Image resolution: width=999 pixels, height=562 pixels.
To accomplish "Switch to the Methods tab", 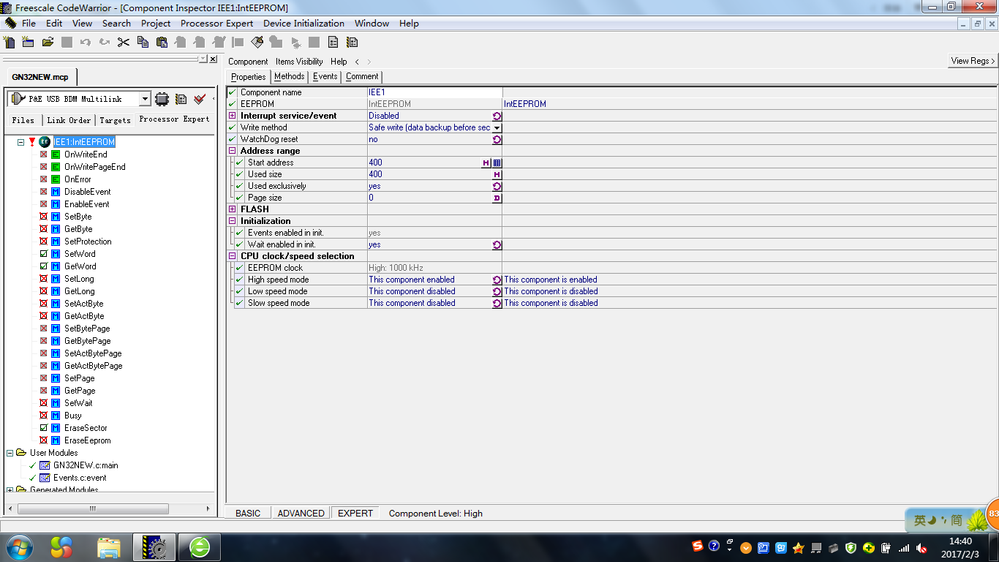I will tap(289, 76).
